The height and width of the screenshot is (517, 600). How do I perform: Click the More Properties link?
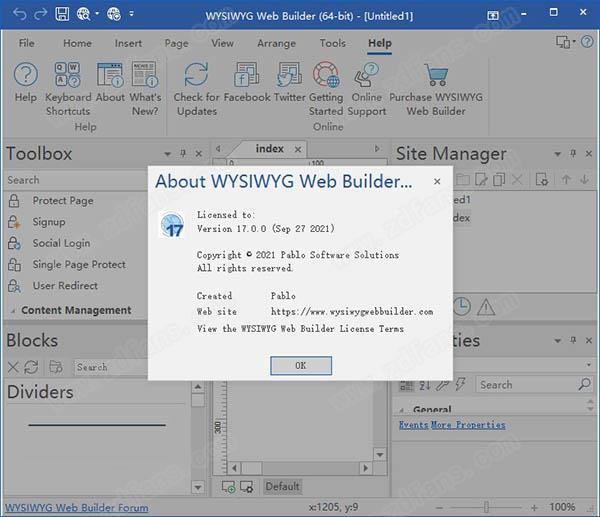[x=468, y=425]
